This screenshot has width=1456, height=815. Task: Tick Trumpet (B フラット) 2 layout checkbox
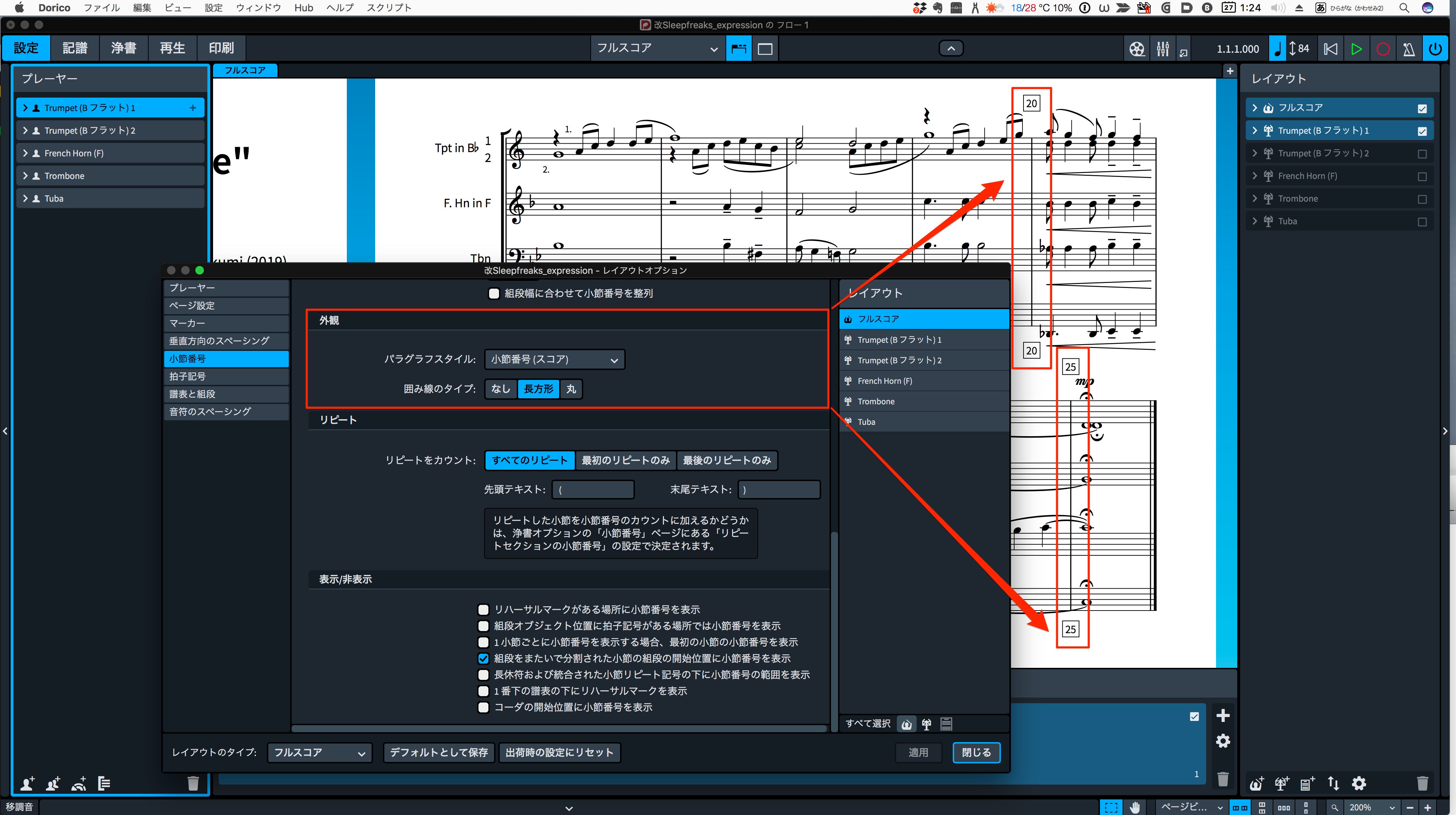coord(1422,154)
